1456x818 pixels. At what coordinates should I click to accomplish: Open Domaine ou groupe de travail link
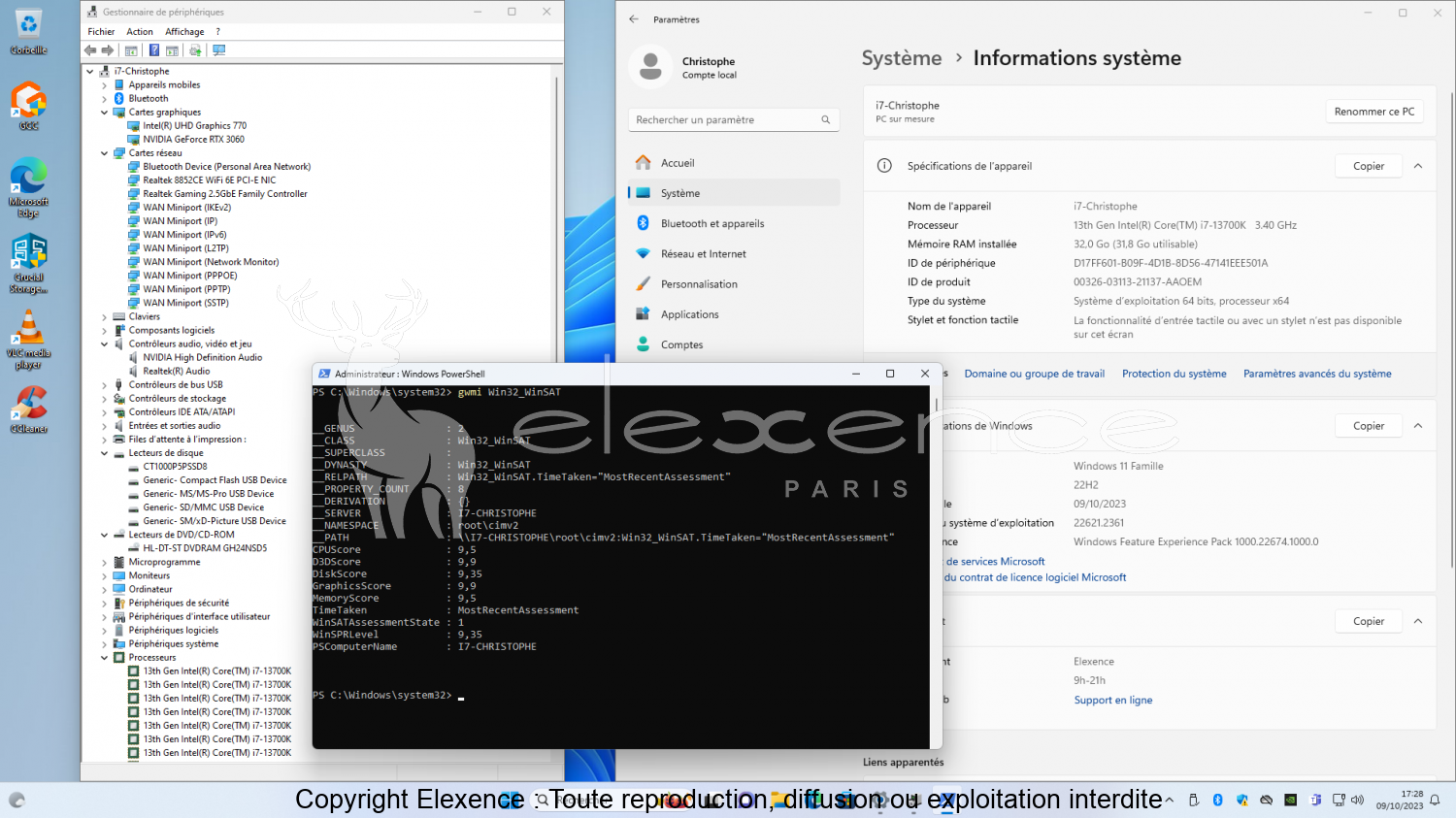click(x=1034, y=374)
